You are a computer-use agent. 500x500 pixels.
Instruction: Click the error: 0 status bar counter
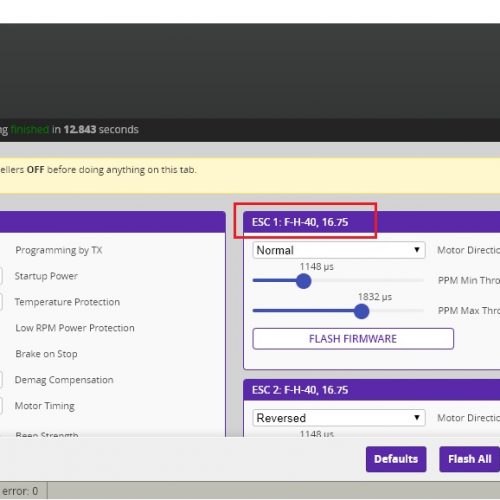(x=20, y=491)
